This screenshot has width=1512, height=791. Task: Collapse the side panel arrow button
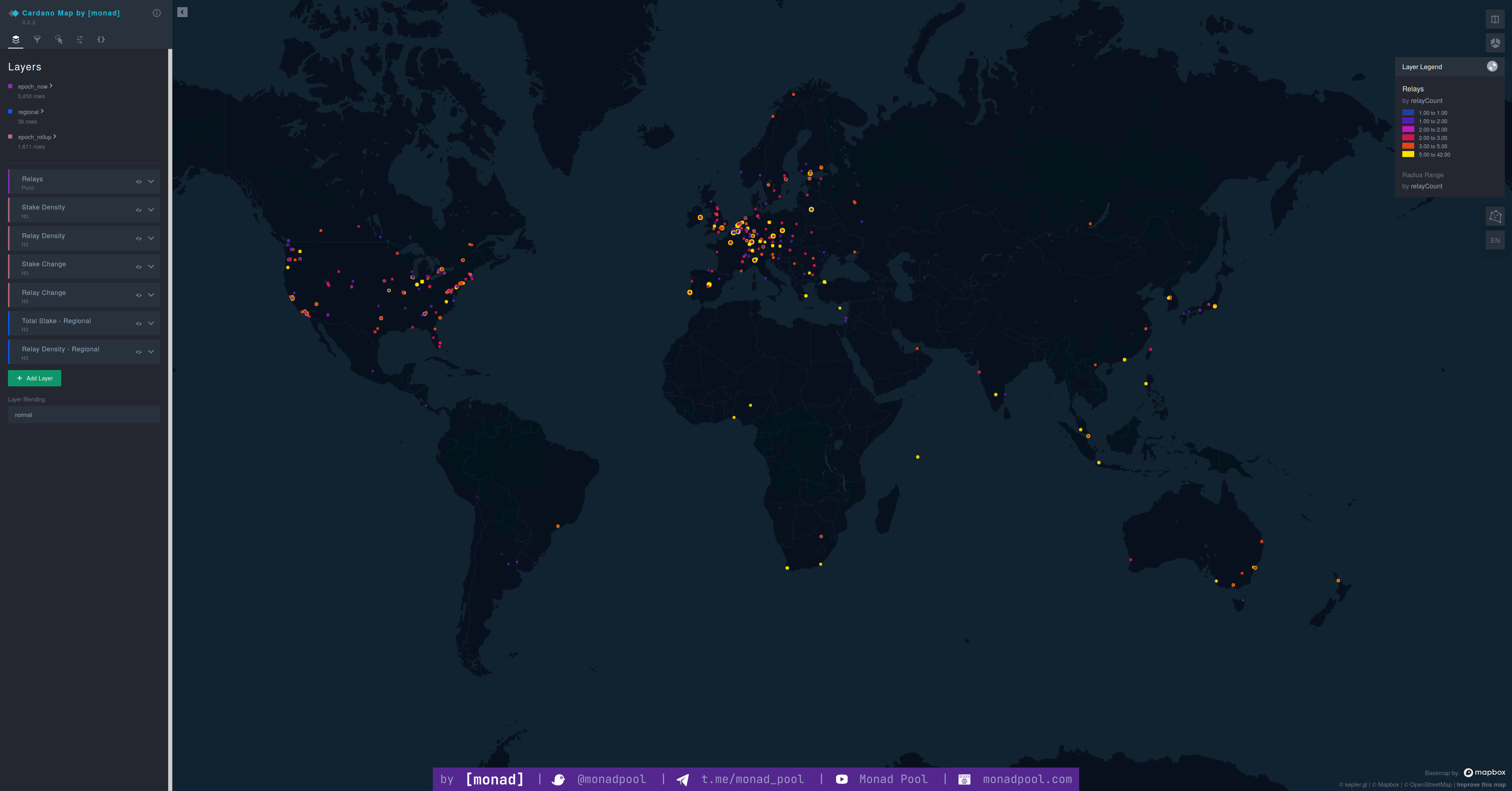[x=182, y=12]
